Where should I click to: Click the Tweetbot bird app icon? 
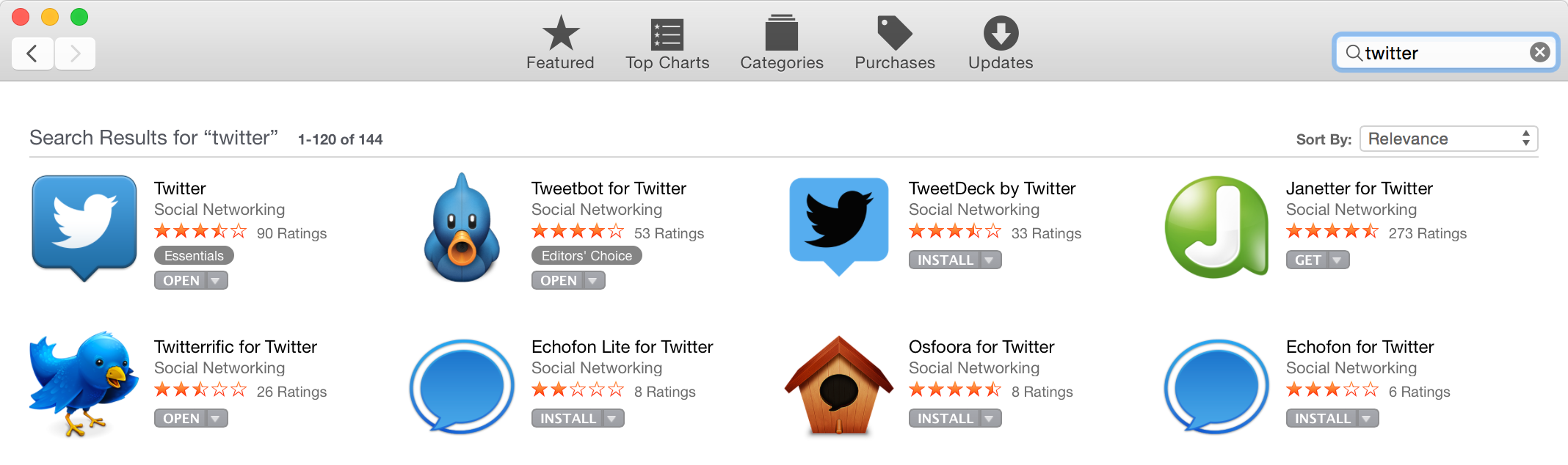point(462,229)
